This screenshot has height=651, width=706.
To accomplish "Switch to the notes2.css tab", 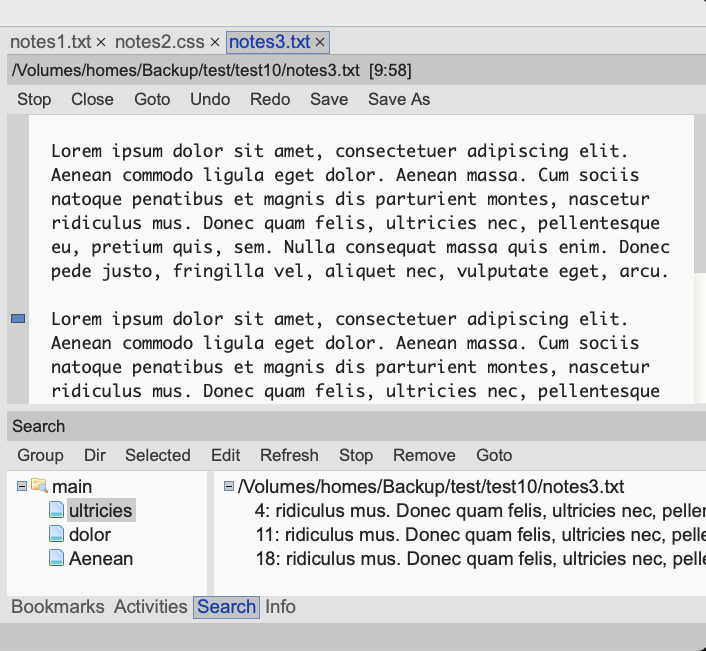I will point(159,42).
